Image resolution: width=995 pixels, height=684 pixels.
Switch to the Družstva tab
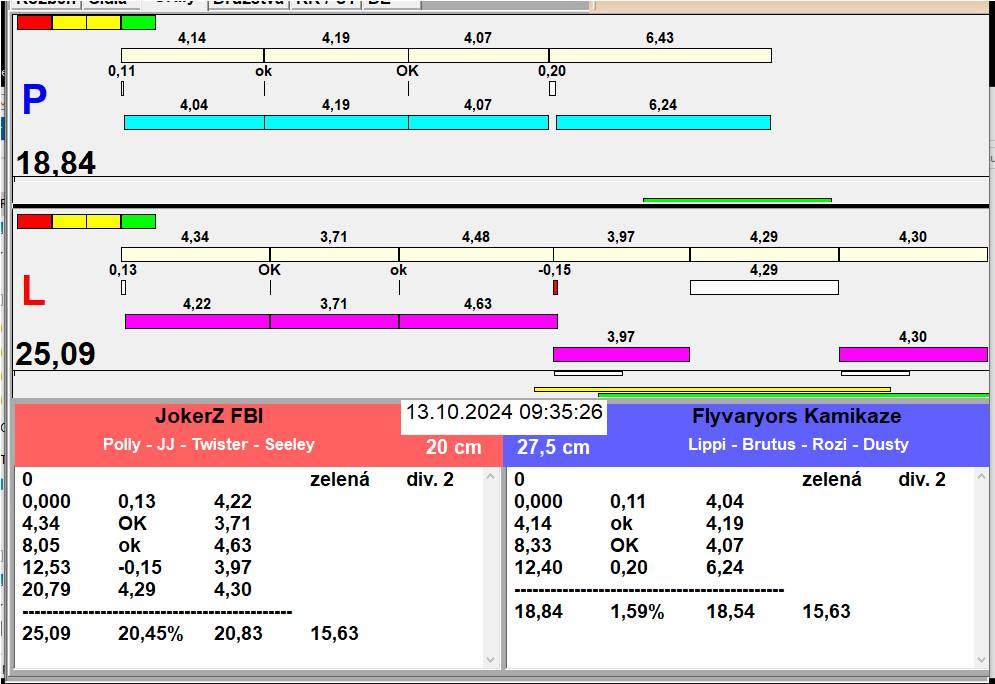tap(248, 3)
